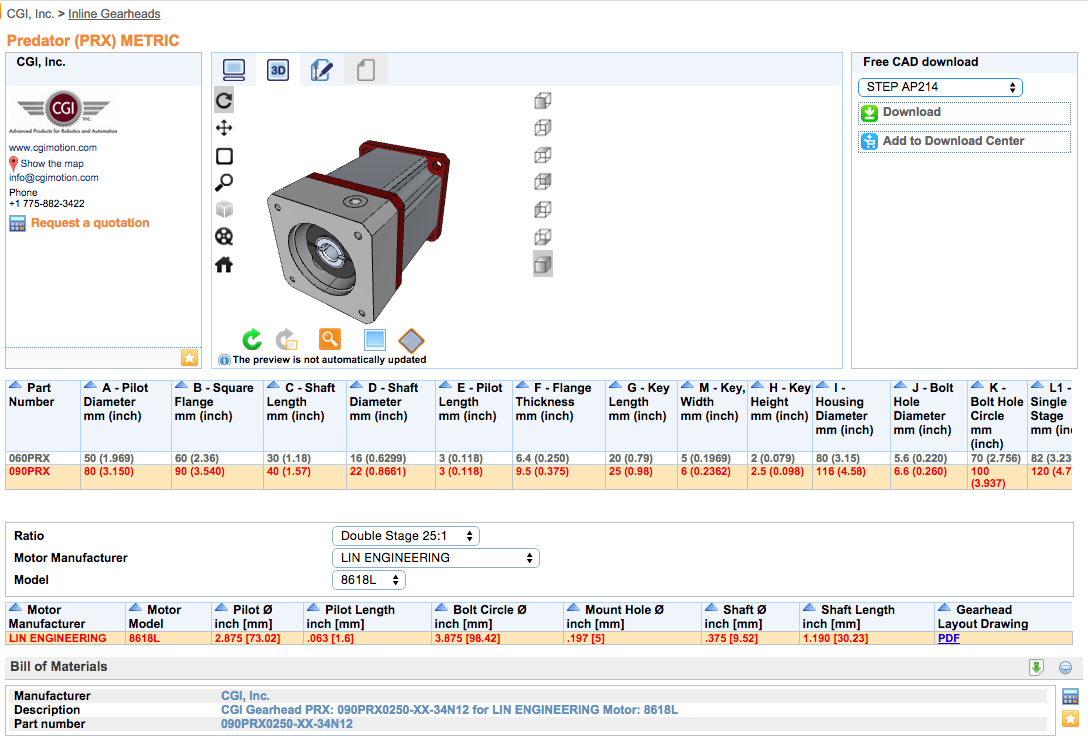Click the greyed cube section tool
1088x743 pixels.
(223, 210)
